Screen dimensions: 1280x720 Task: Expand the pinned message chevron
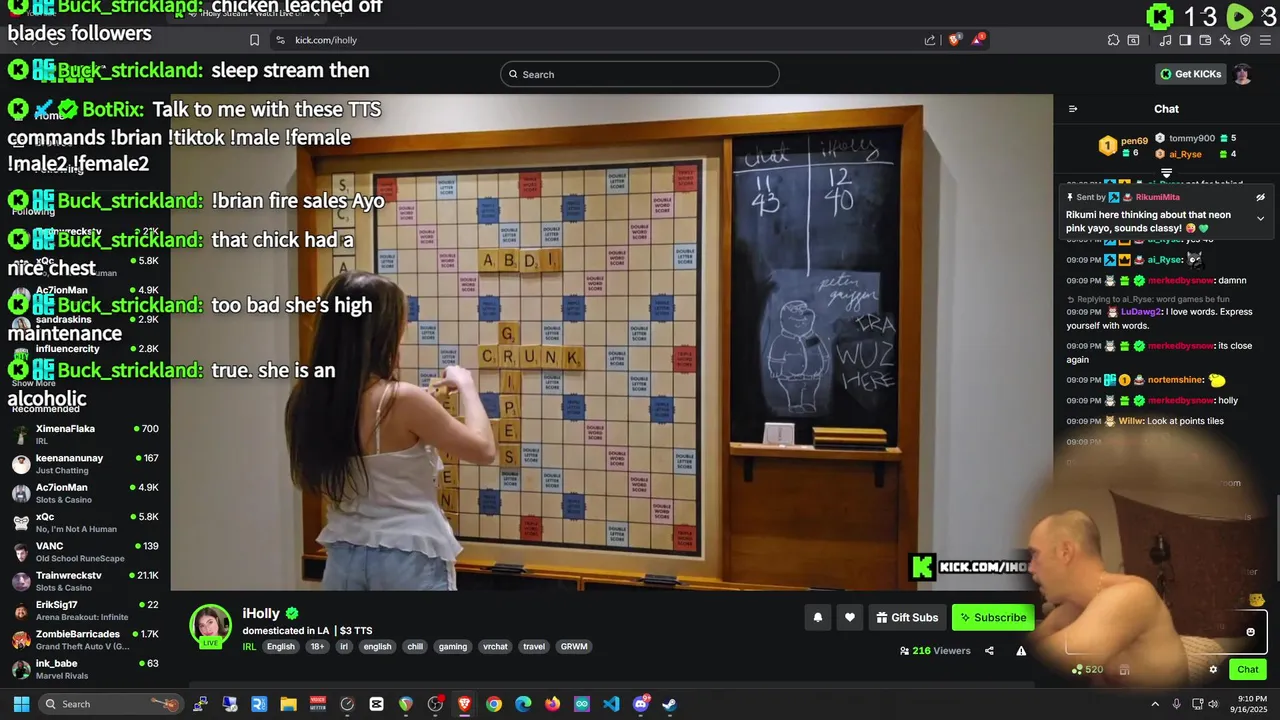click(x=1260, y=218)
